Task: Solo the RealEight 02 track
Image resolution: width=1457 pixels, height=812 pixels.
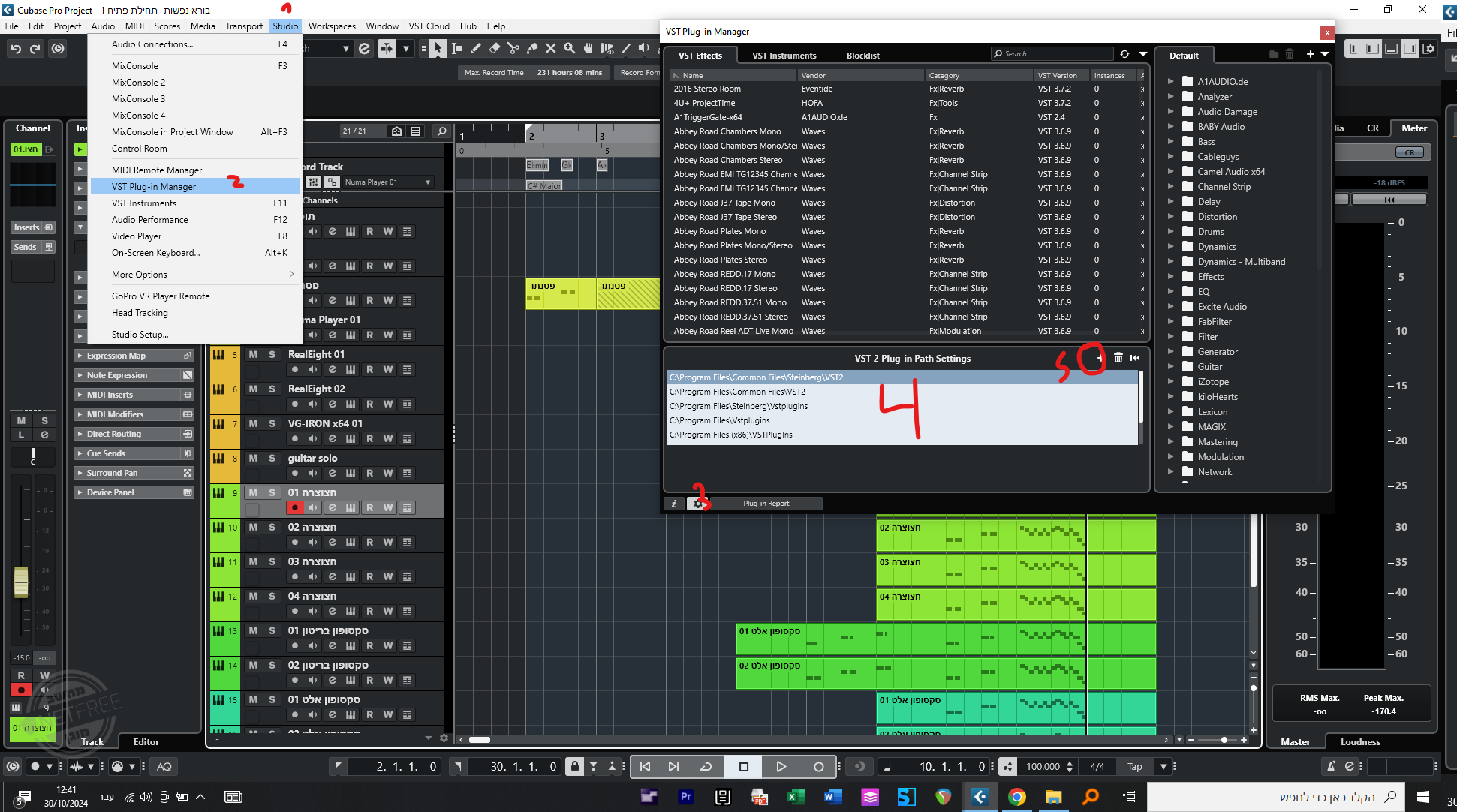Action: [x=272, y=389]
